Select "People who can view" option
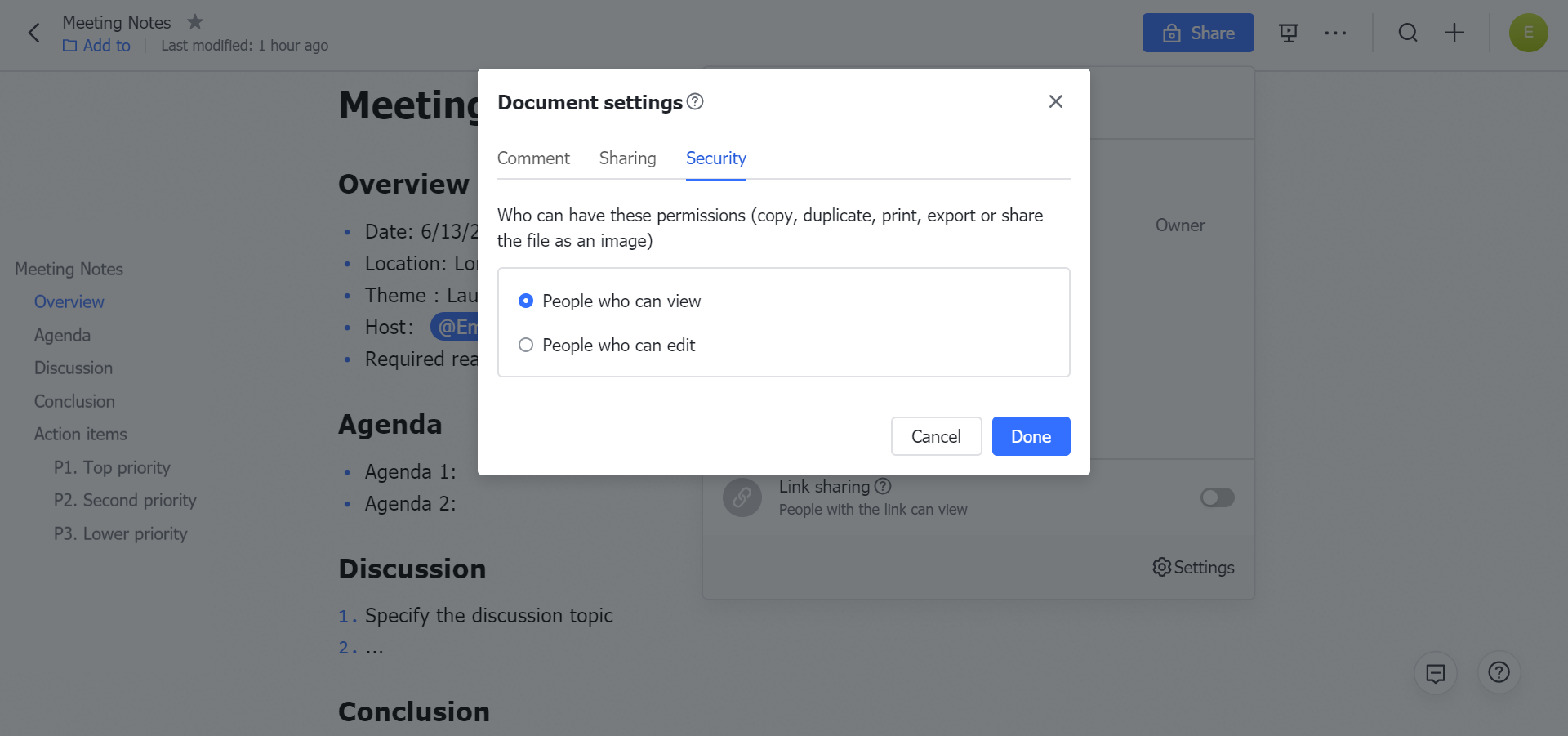 (526, 301)
